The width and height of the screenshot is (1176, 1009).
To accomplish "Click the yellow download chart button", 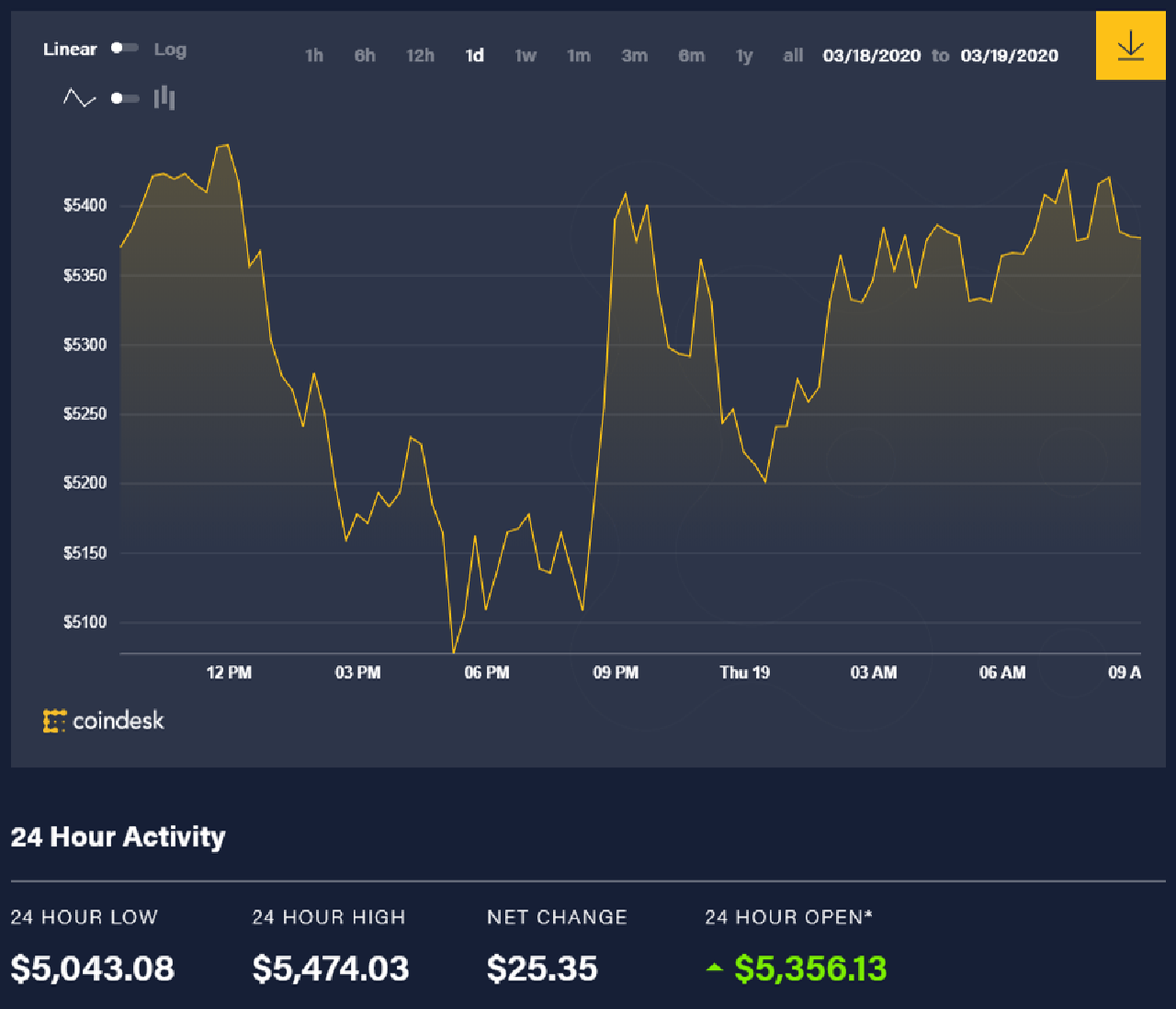I will point(1130,45).
